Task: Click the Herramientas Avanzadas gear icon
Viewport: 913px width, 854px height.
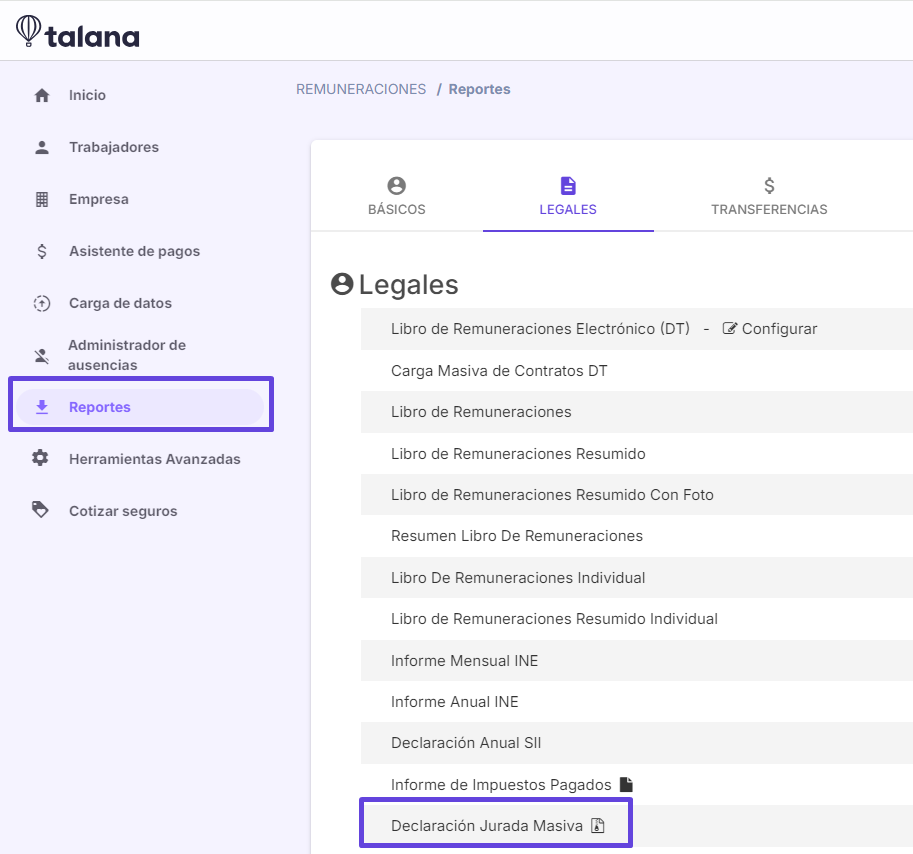Action: pyautogui.click(x=41, y=459)
